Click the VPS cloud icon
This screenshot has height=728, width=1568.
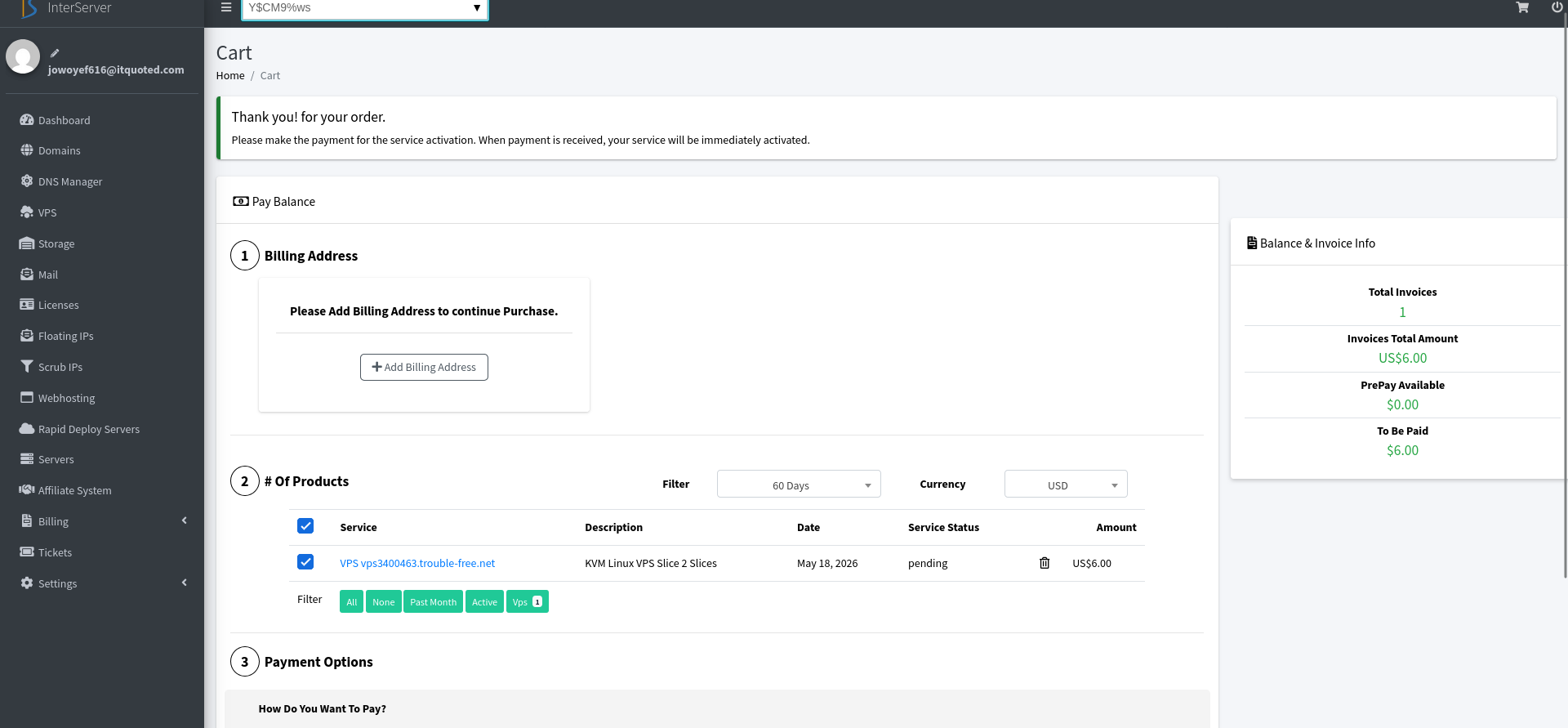click(27, 212)
